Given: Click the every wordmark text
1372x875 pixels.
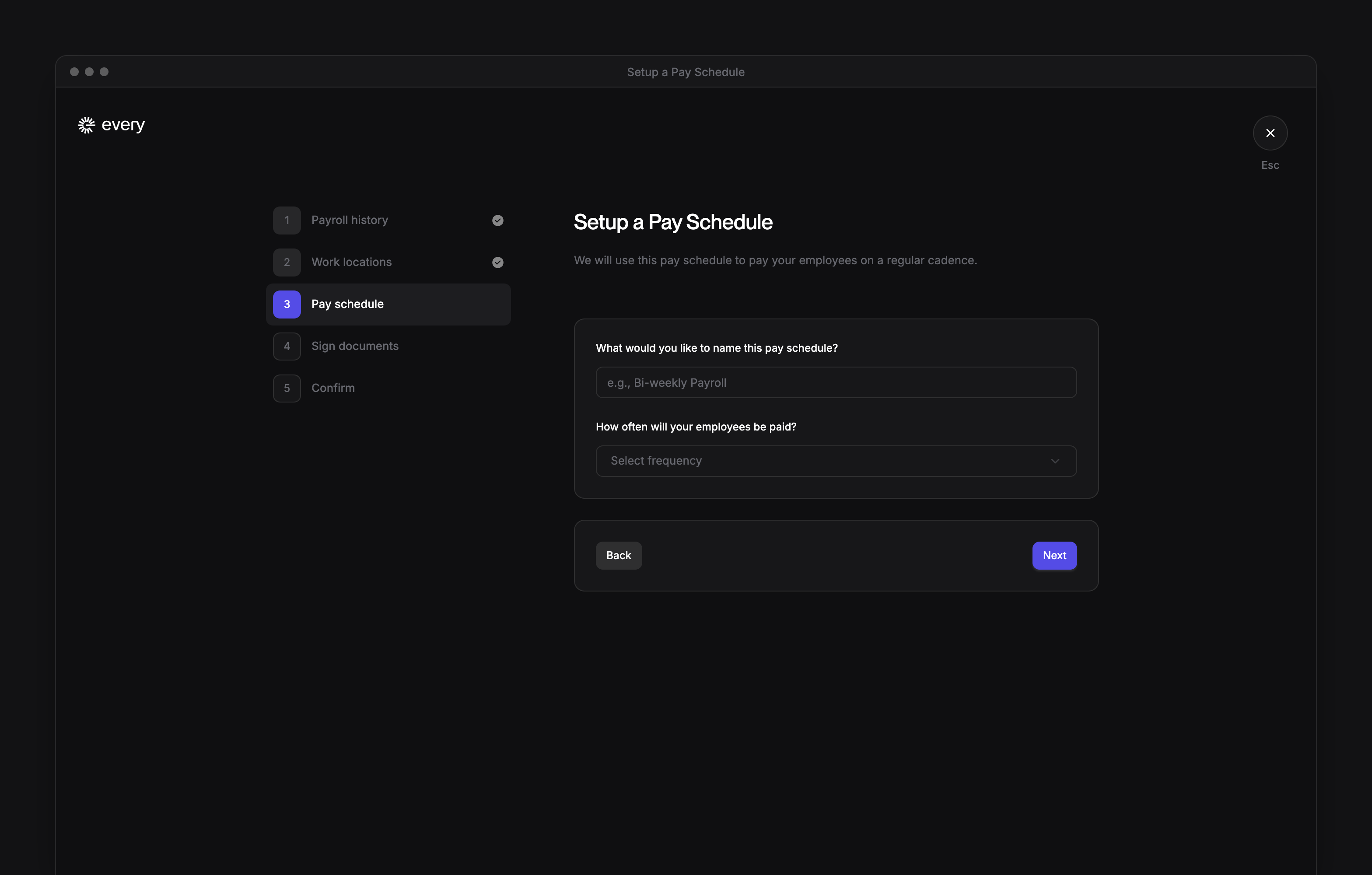Looking at the screenshot, I should 123,125.
